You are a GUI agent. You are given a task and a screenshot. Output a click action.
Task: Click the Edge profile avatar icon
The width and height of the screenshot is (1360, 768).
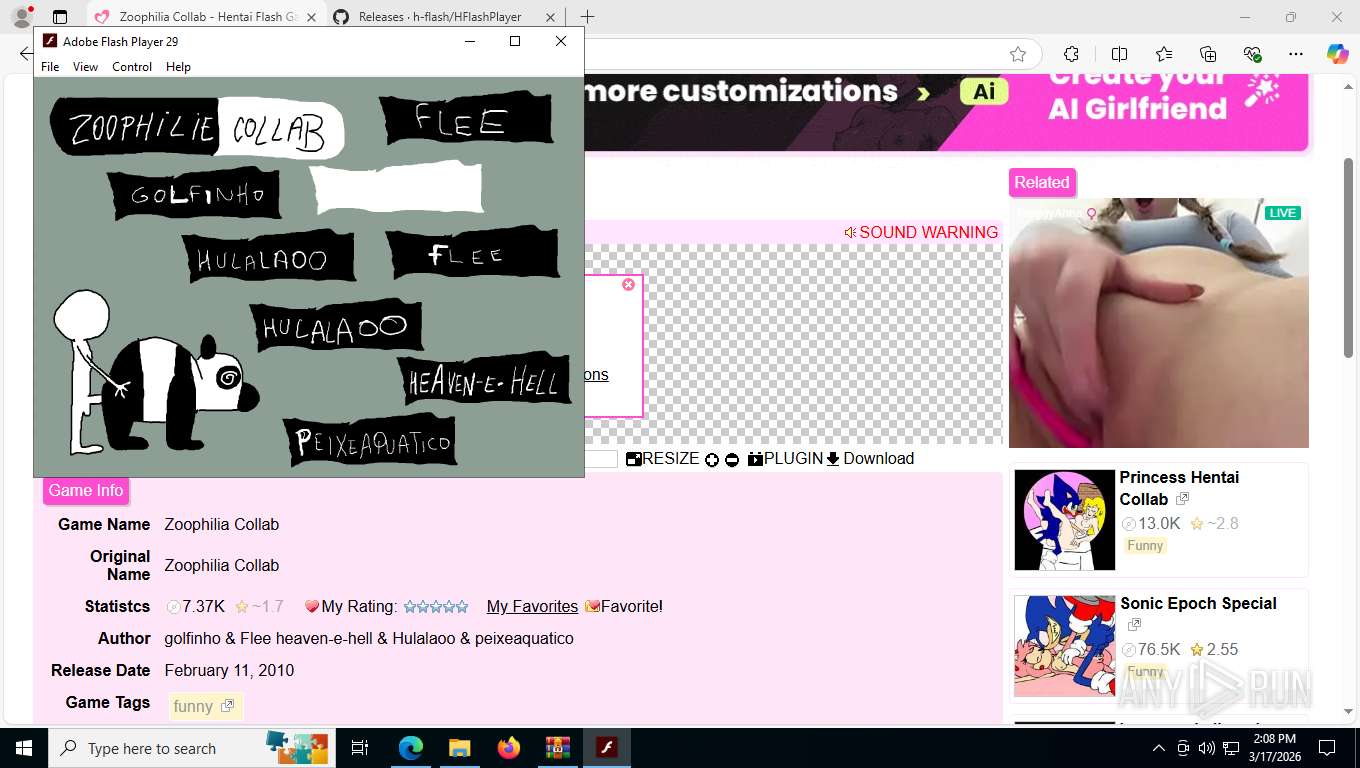[x=22, y=17]
